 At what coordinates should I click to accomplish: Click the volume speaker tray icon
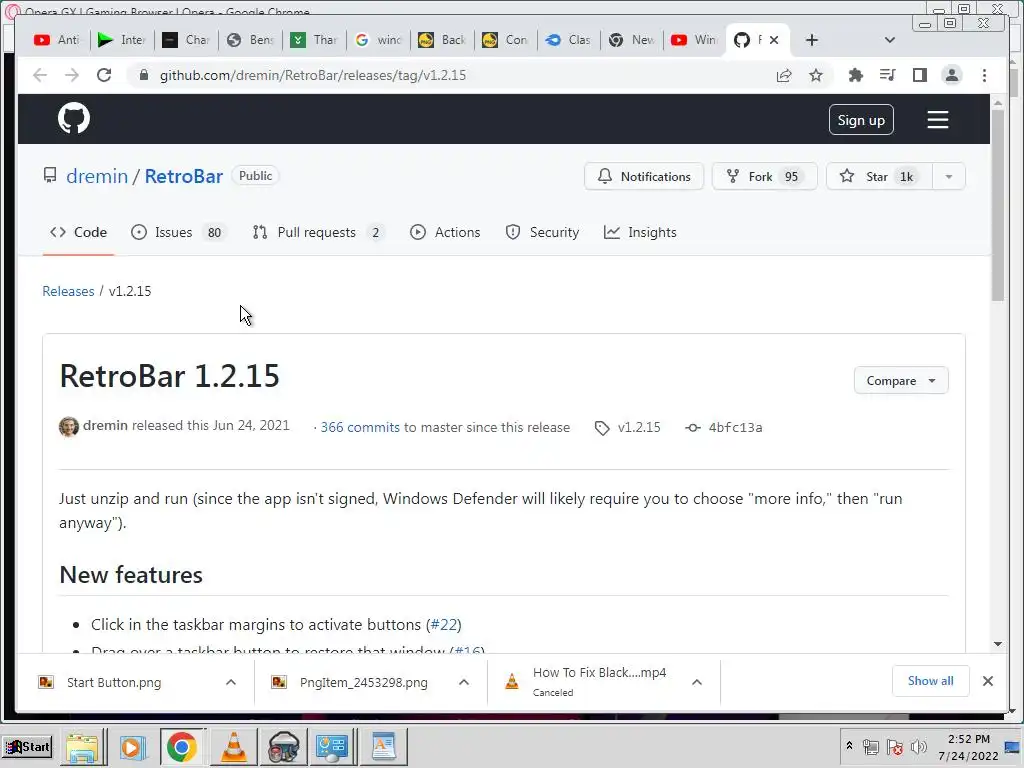point(918,746)
